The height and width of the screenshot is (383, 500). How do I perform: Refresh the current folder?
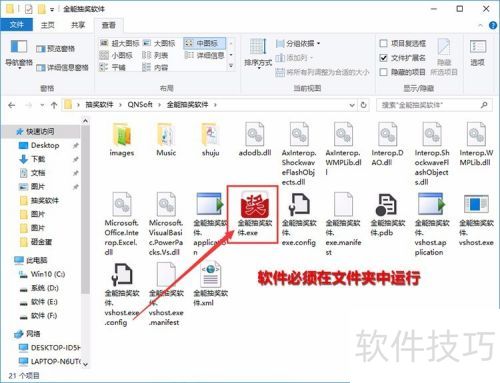coord(364,105)
